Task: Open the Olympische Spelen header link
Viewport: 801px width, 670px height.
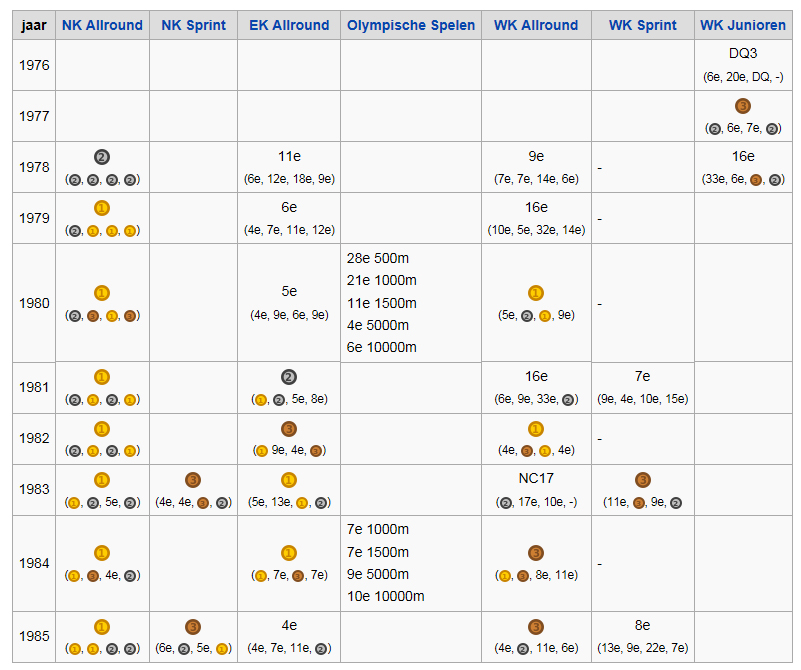Action: [411, 25]
